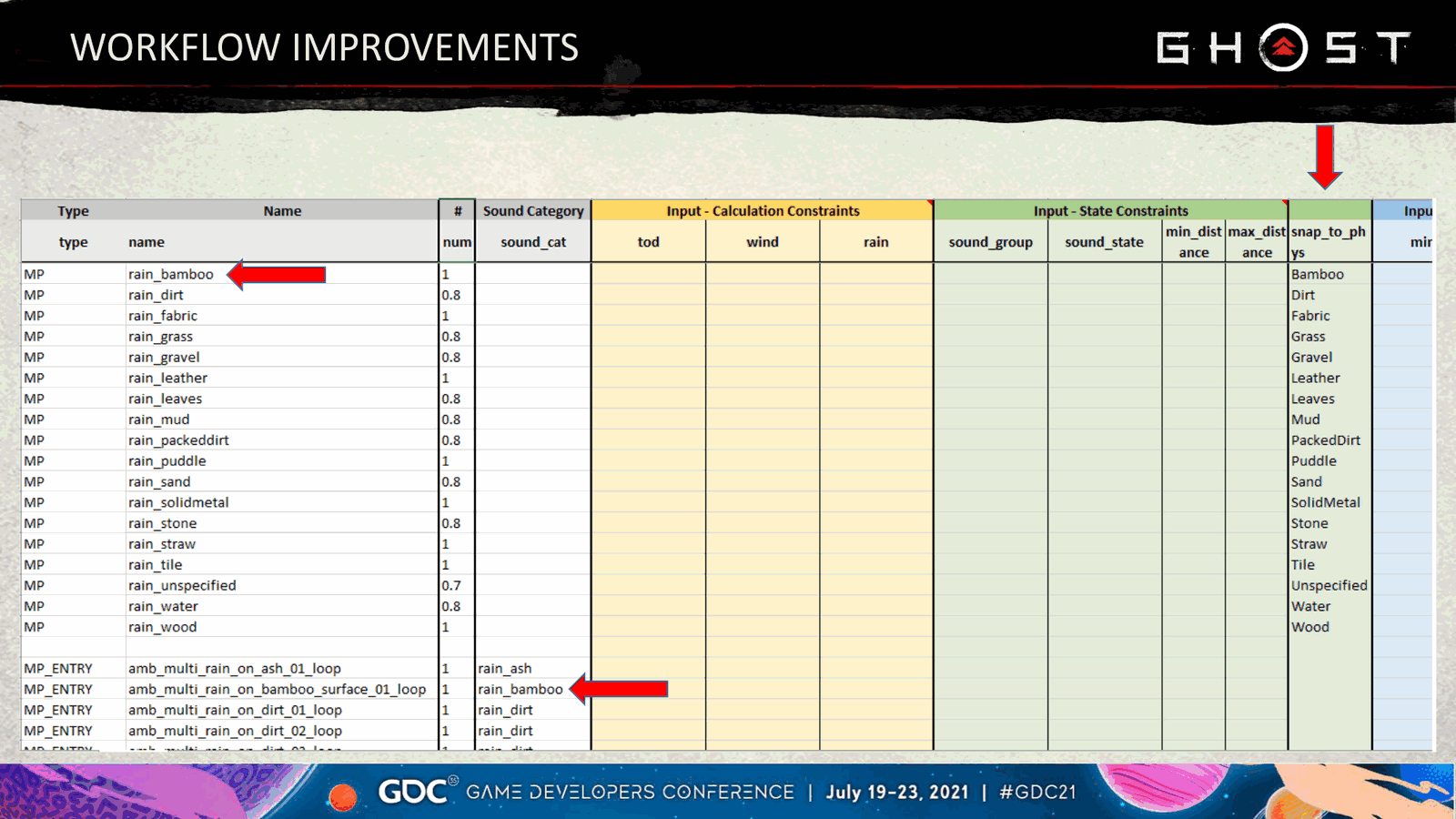Click the amb_multi_rain_on_ash_01_loop cell
Image resolution: width=1456 pixels, height=819 pixels.
point(282,668)
